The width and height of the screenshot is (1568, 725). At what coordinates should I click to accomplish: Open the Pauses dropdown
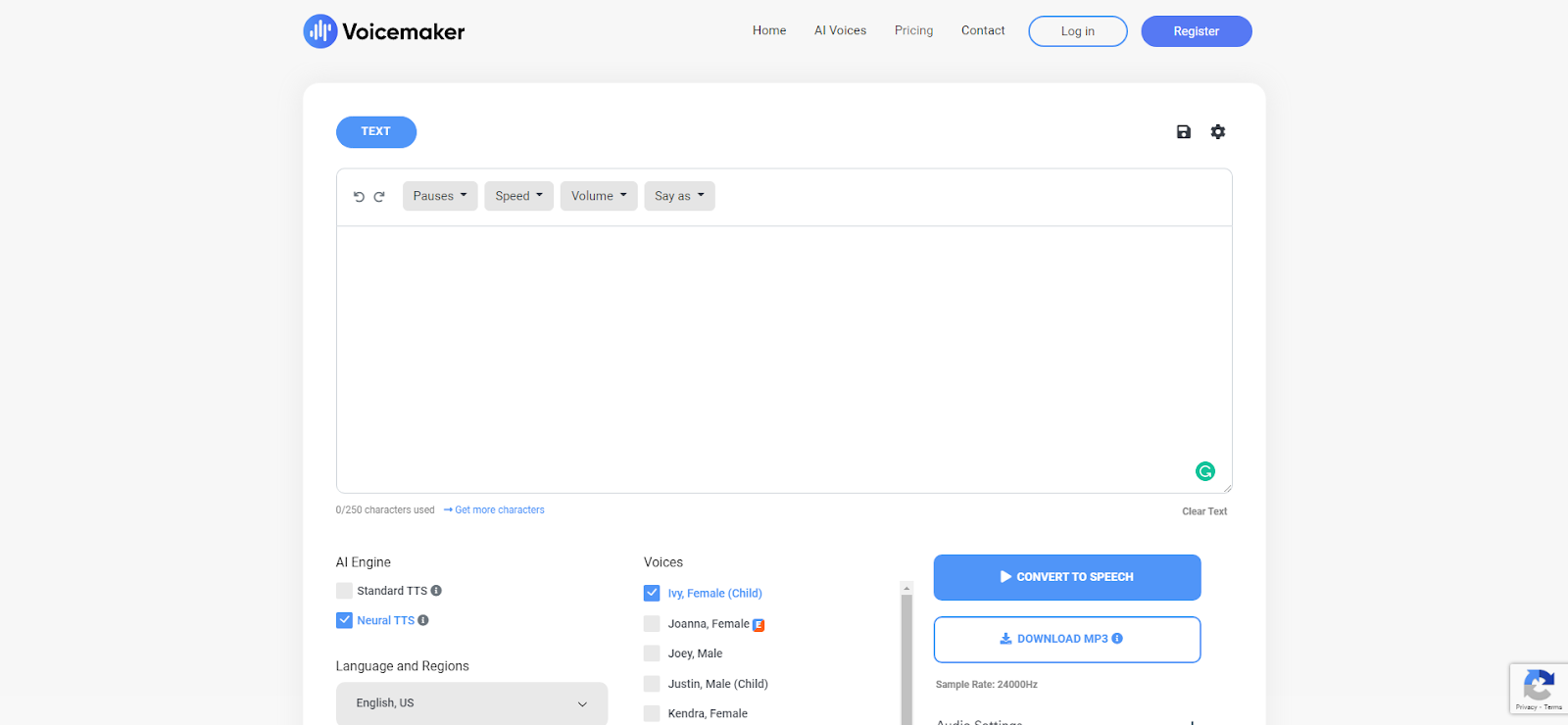click(x=440, y=196)
